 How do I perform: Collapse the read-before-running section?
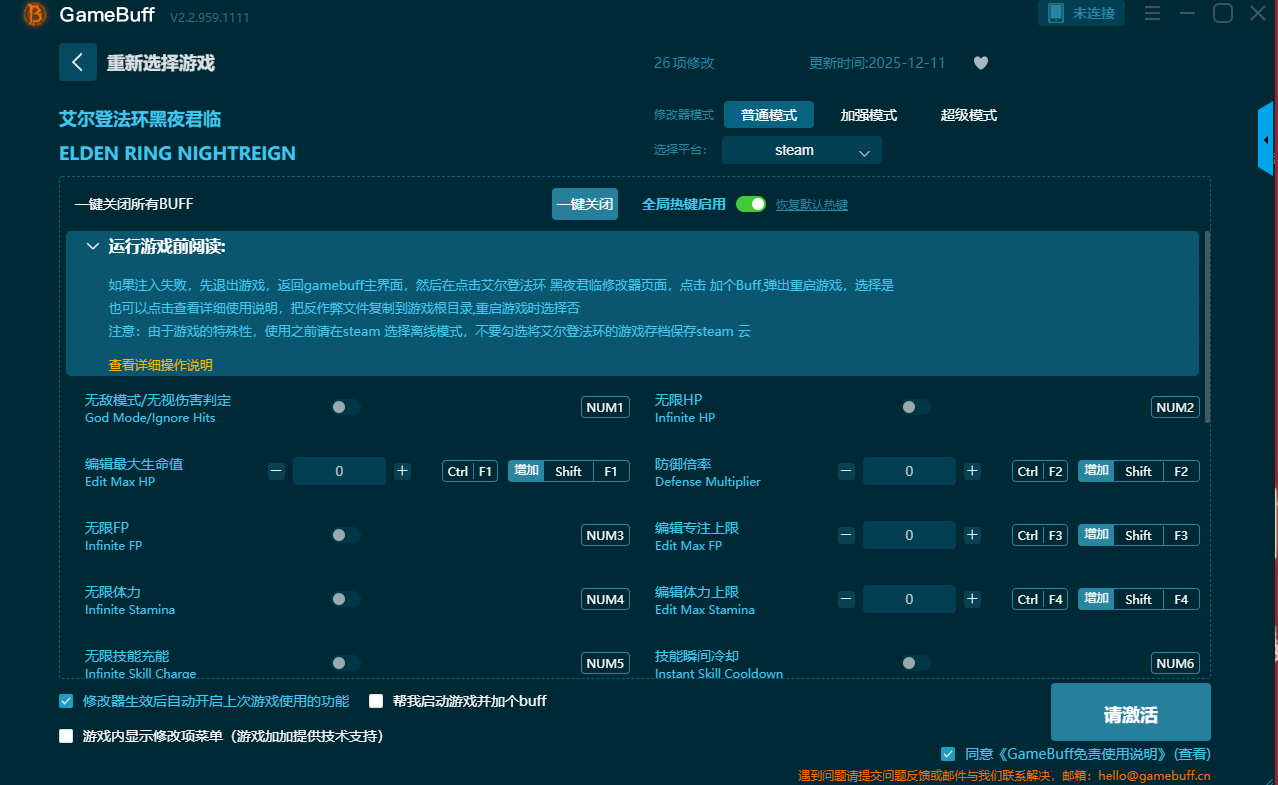coord(93,246)
